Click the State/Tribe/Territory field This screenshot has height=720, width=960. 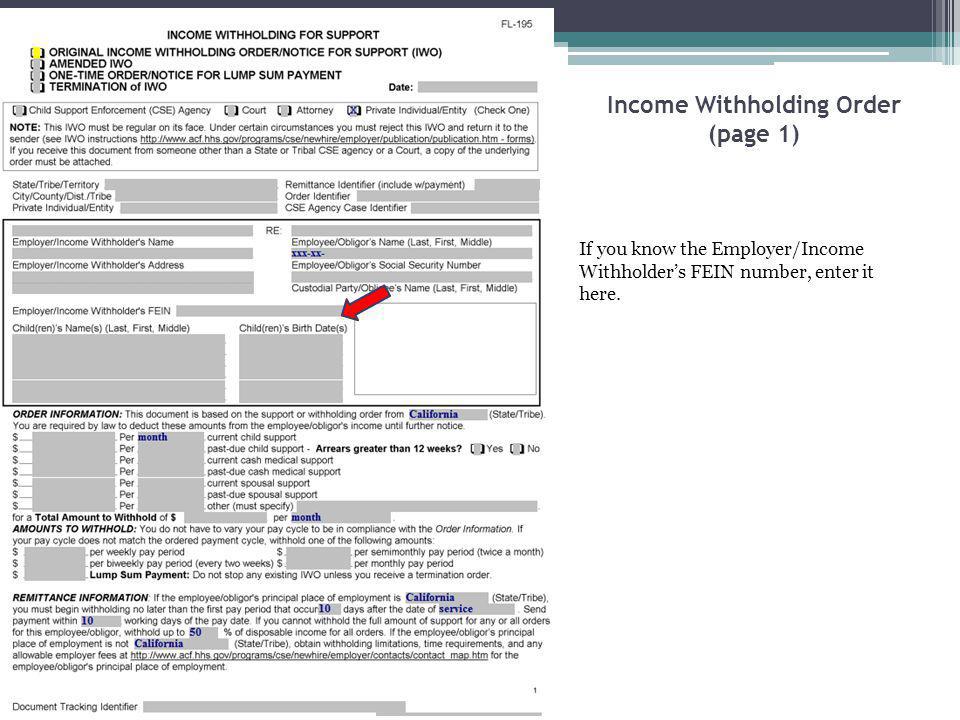click(190, 184)
